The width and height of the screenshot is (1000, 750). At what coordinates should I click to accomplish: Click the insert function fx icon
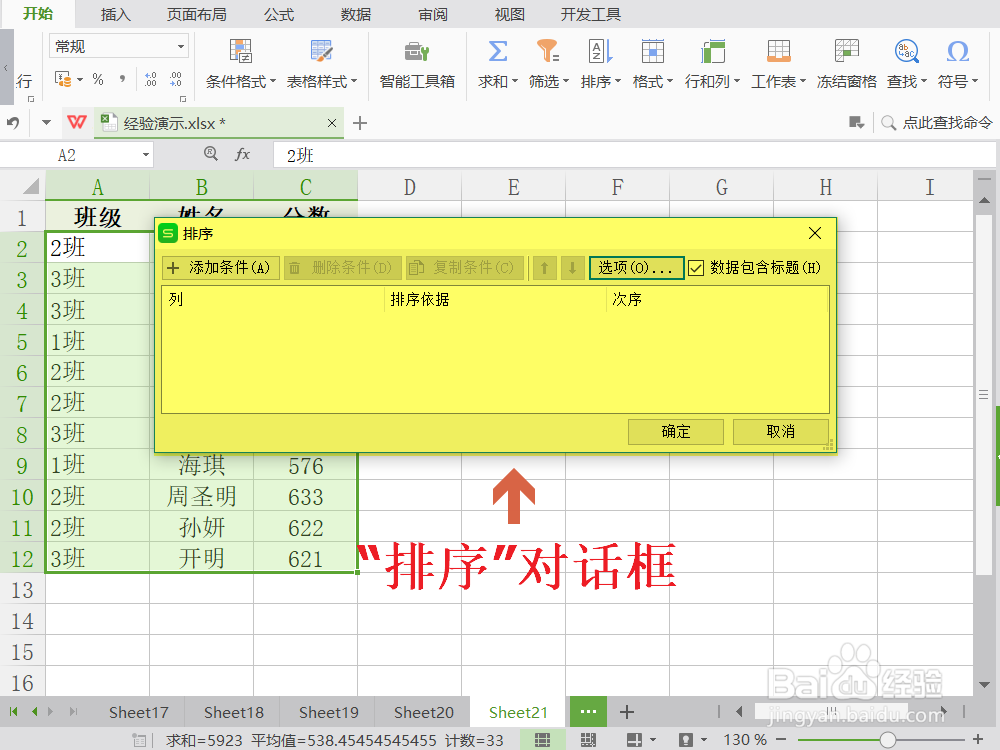(242, 154)
